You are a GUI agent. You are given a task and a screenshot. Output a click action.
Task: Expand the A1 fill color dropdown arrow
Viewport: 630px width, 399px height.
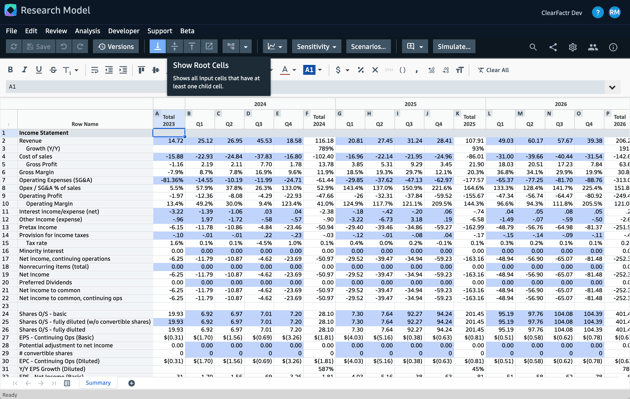320,70
